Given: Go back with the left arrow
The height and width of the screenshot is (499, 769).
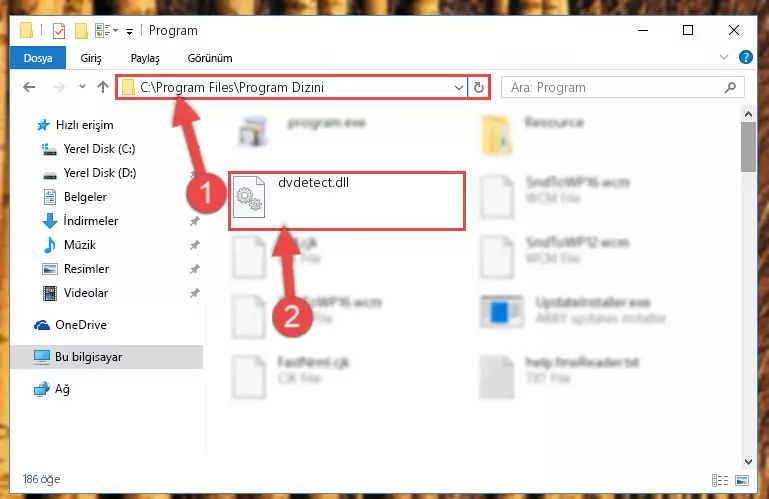Looking at the screenshot, I should [x=29, y=87].
